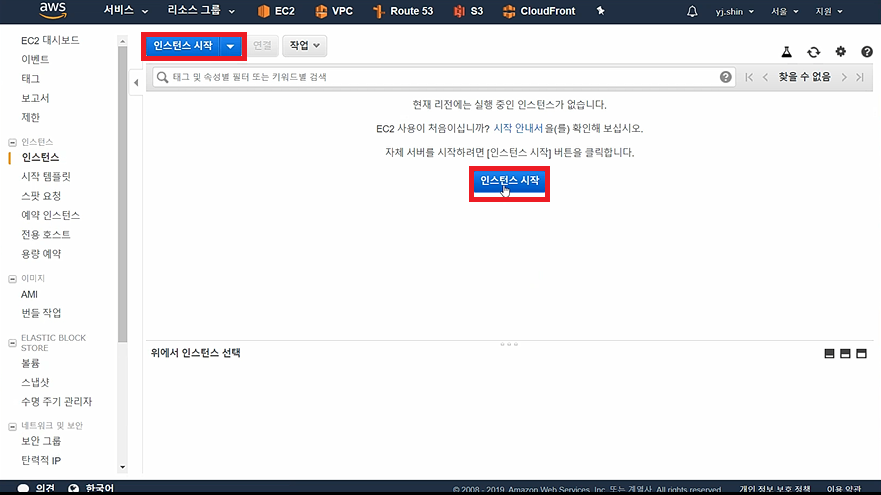Screen dimensions: 881x495
Task: Open 이벤트 in sidebar
Action: pyautogui.click(x=35, y=60)
